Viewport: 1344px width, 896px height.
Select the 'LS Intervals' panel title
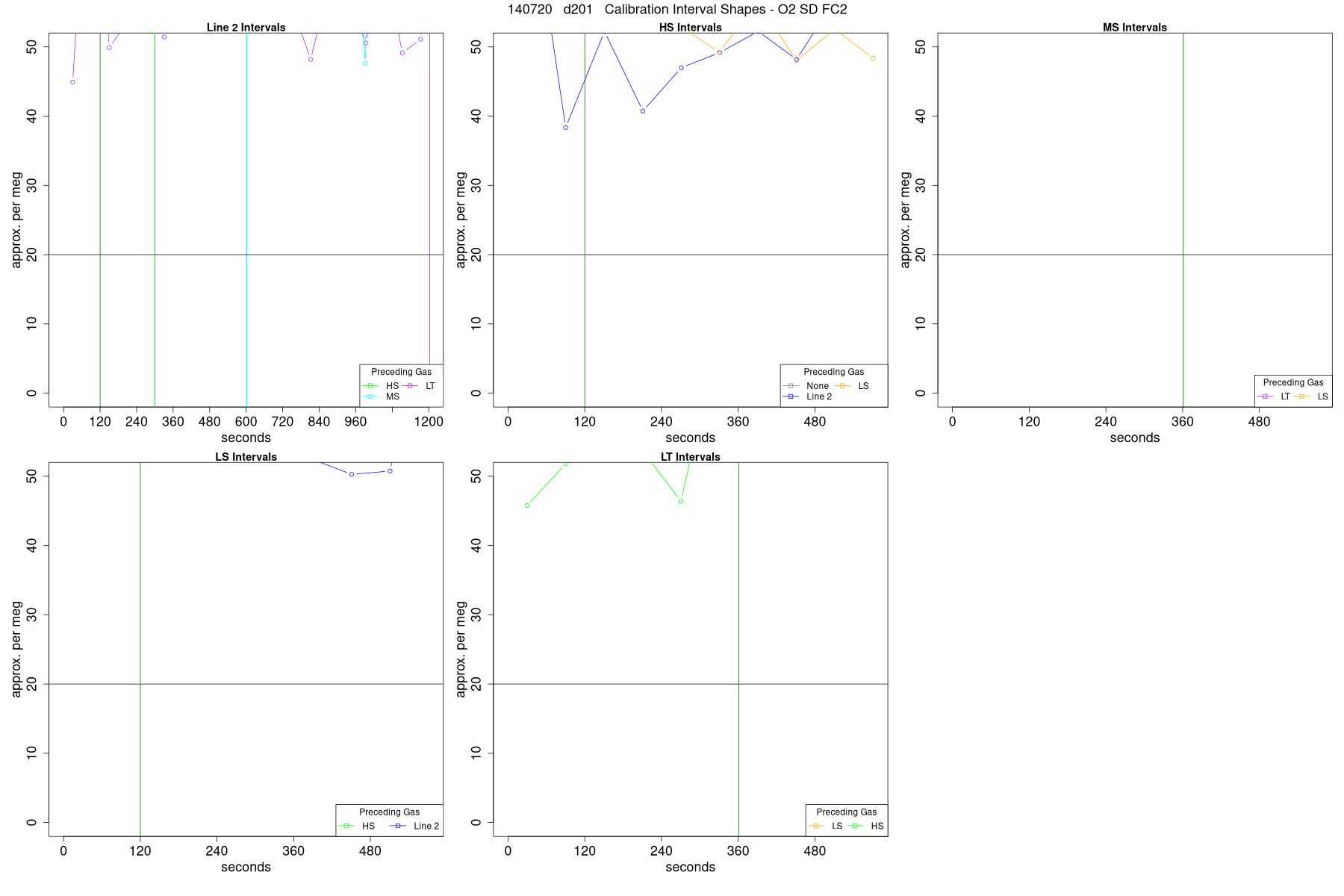[246, 457]
